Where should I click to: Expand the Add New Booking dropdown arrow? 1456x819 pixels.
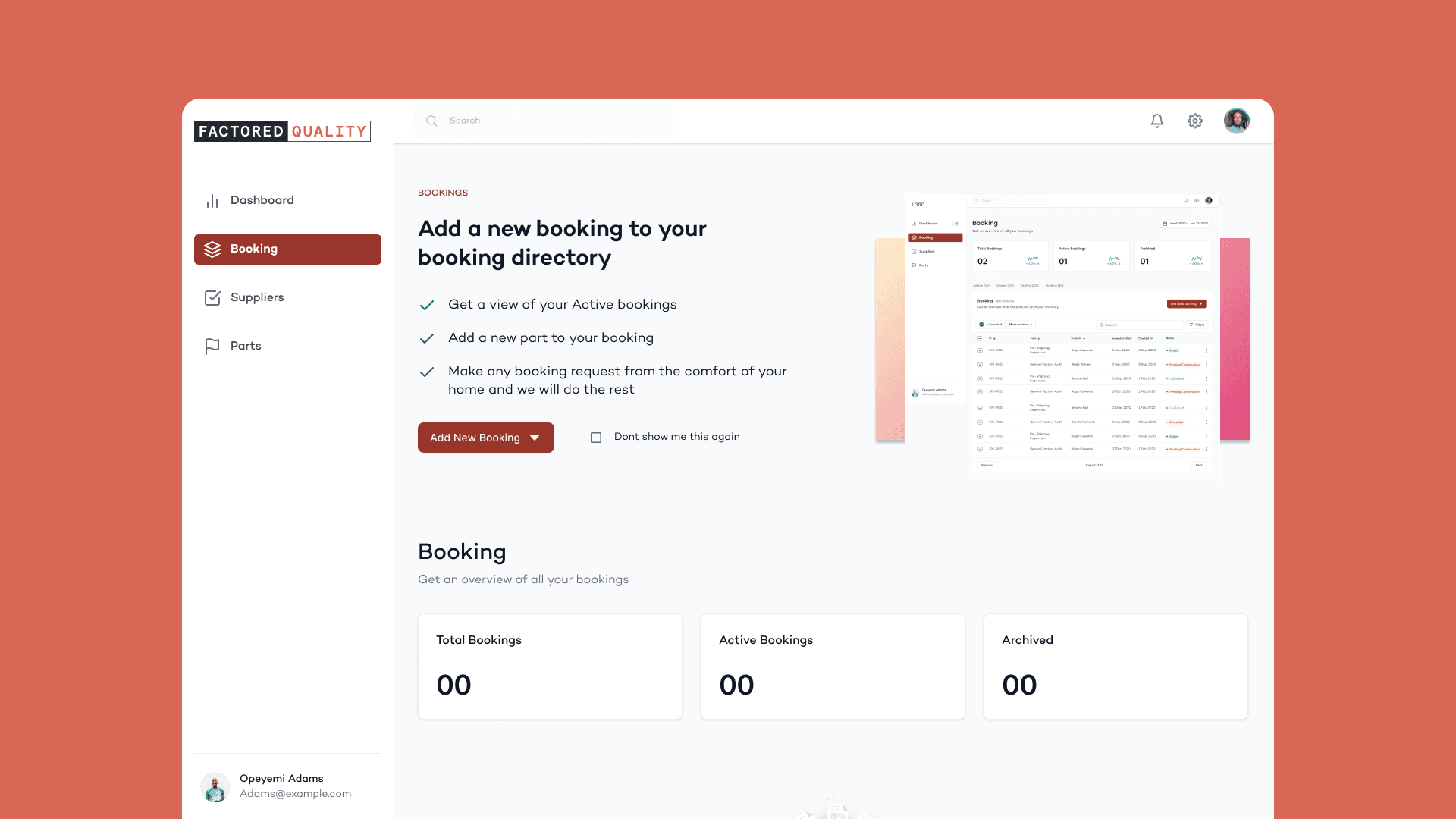pyautogui.click(x=535, y=438)
